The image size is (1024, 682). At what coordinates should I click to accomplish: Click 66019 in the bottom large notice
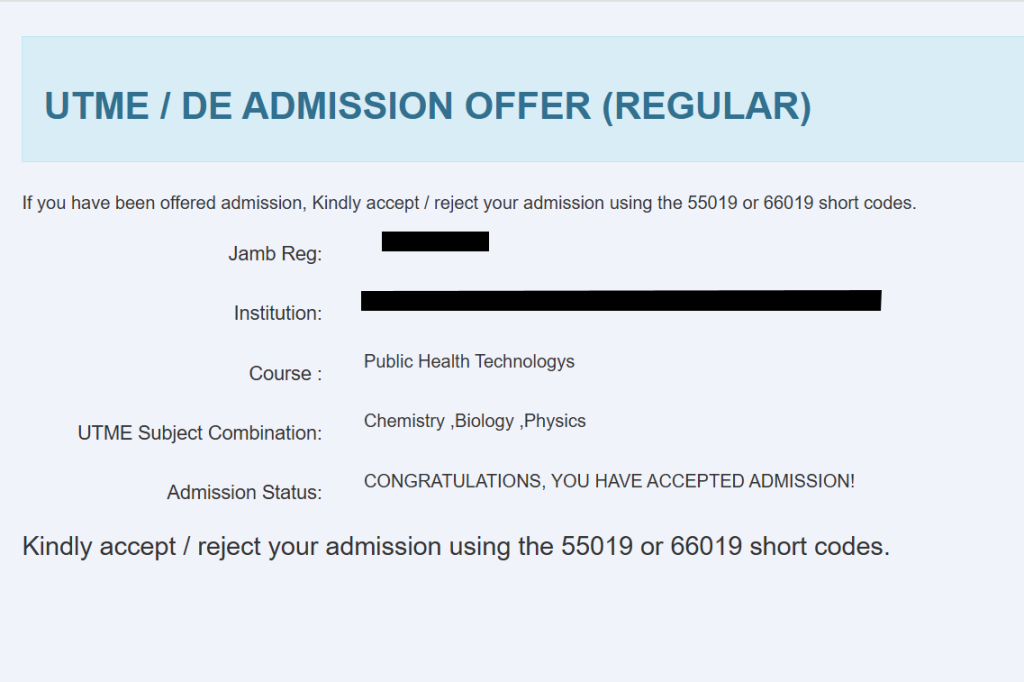tap(706, 546)
